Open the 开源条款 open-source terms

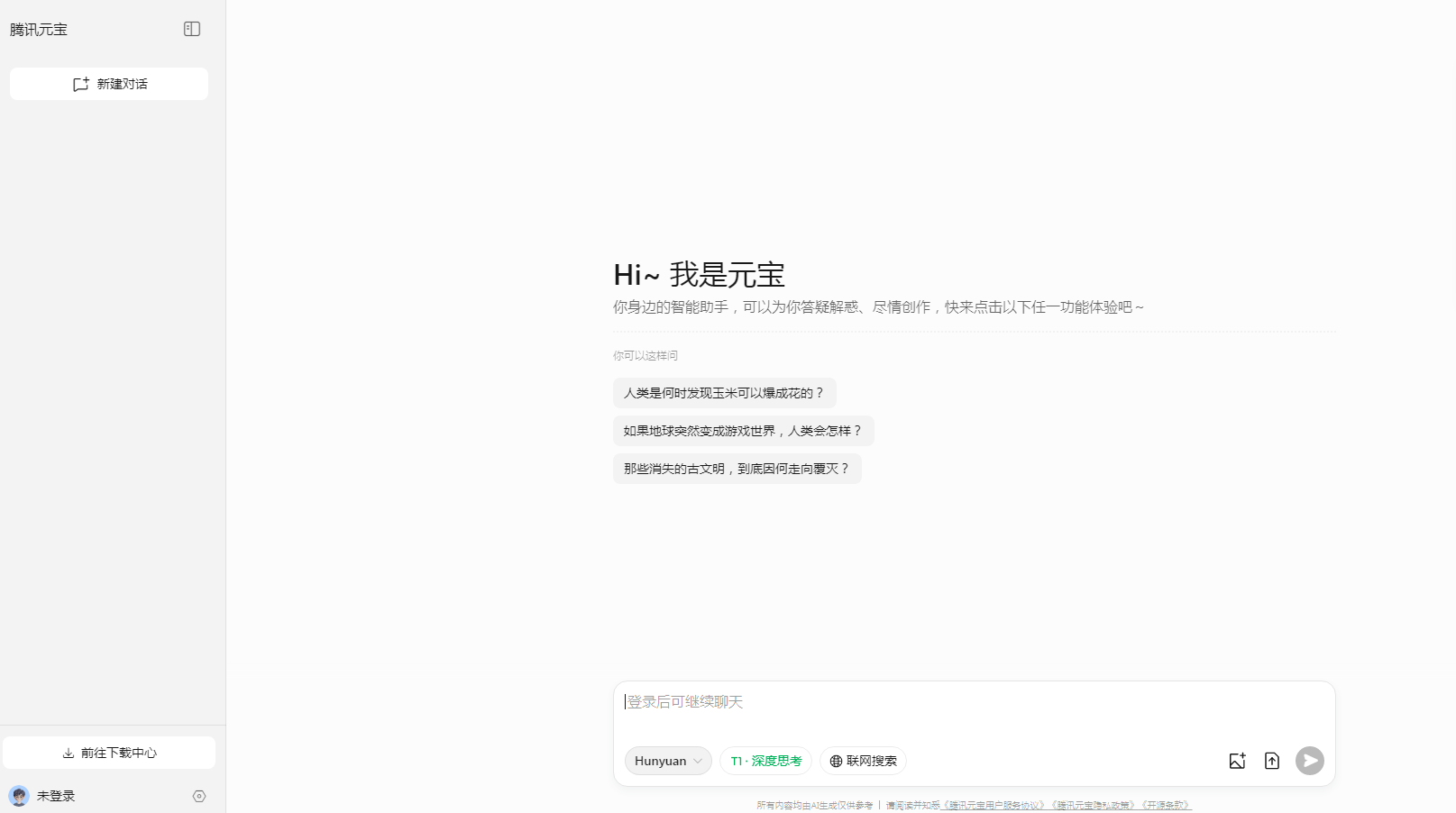click(x=1167, y=804)
